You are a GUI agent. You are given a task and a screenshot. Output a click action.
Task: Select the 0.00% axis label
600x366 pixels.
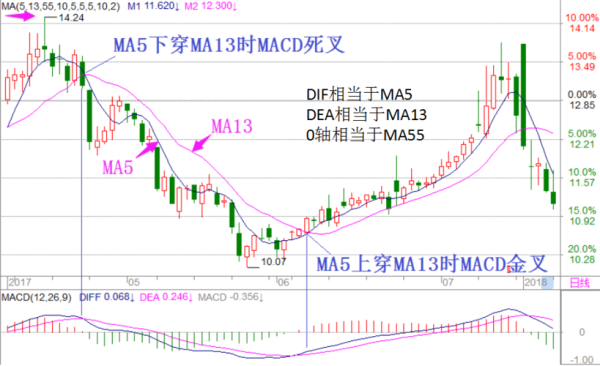[x=582, y=95]
